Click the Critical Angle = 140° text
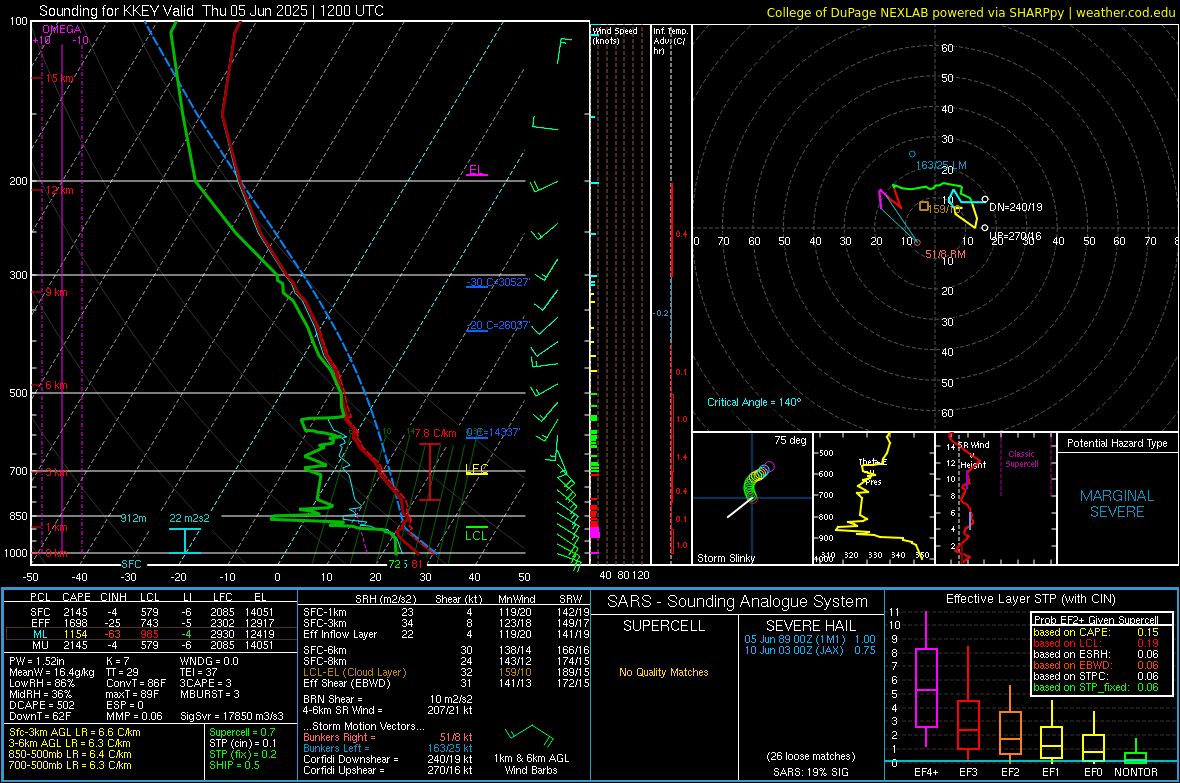 754,402
